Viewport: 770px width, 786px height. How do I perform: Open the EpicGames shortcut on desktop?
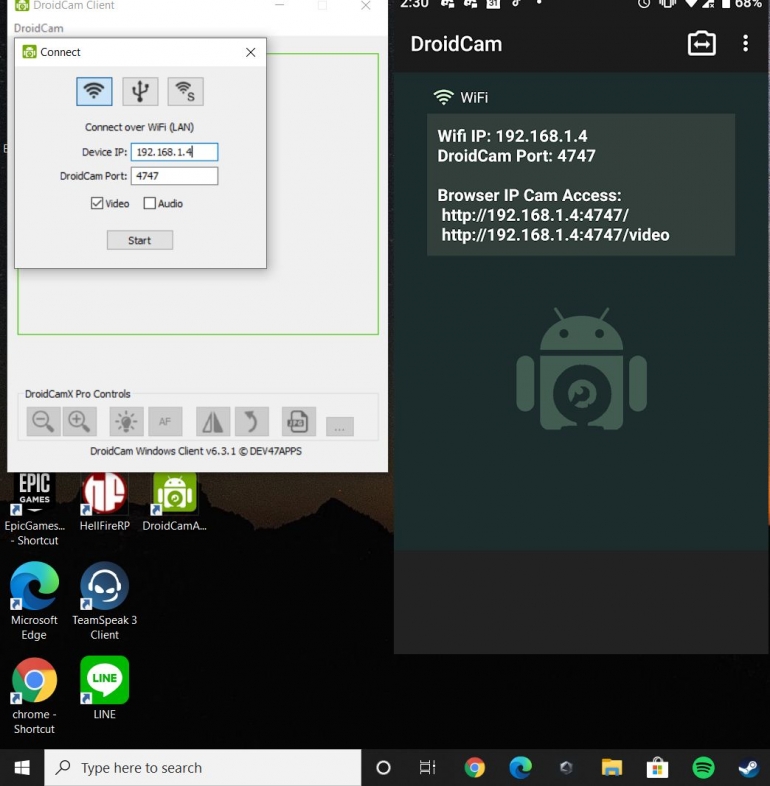coord(35,509)
